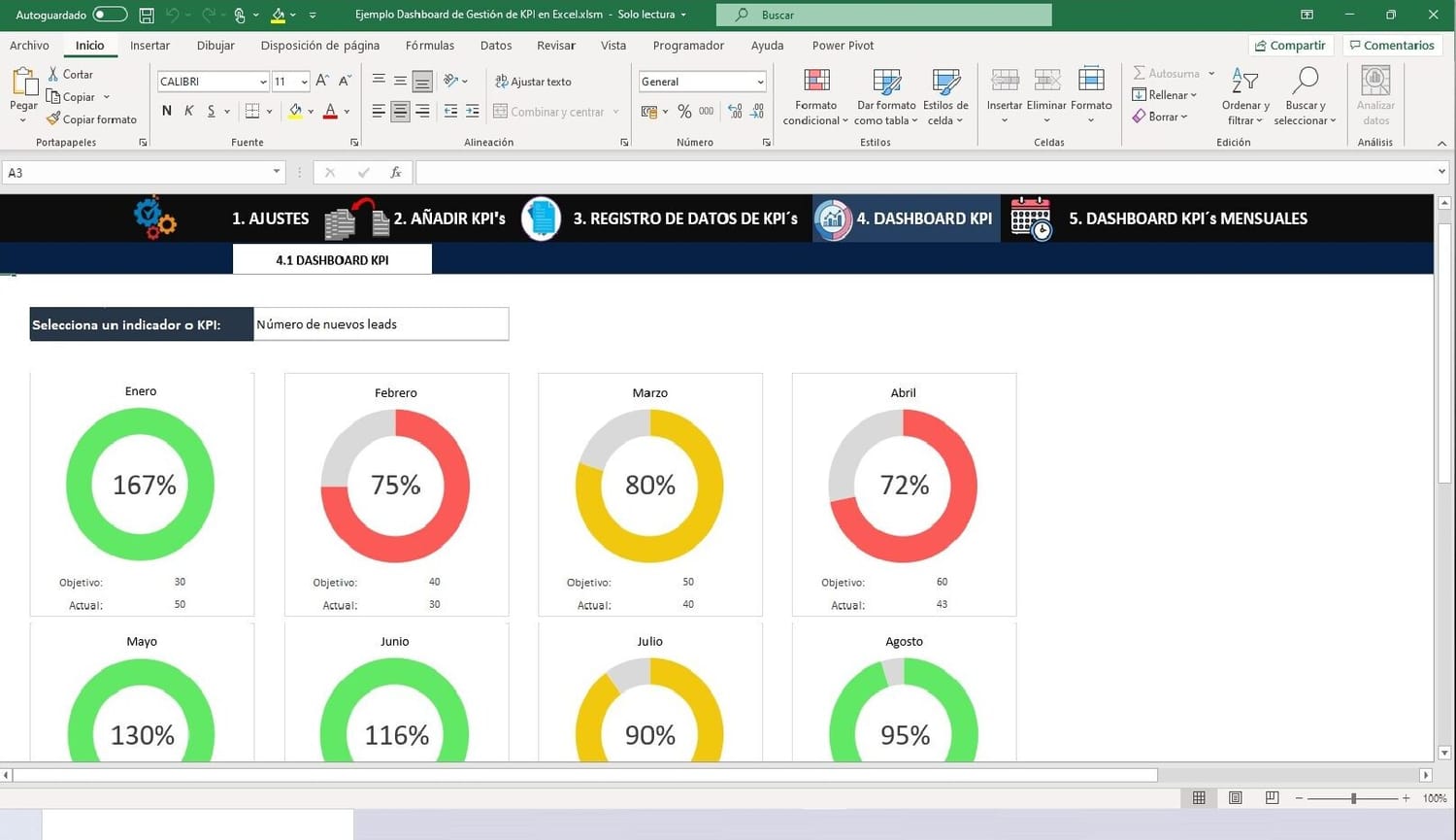Switch to Datos ribbon tab
This screenshot has height=840, width=1456.
pos(496,46)
